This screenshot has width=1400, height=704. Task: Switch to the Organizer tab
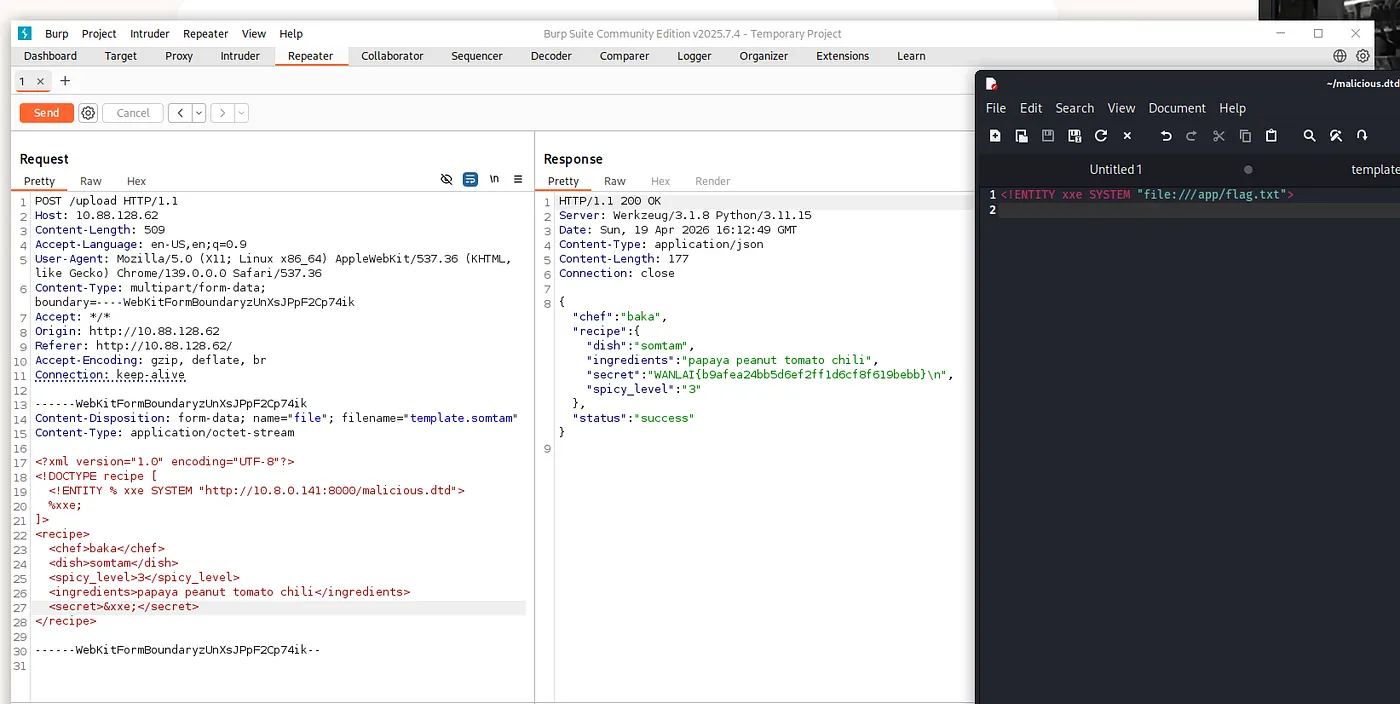[x=764, y=56]
